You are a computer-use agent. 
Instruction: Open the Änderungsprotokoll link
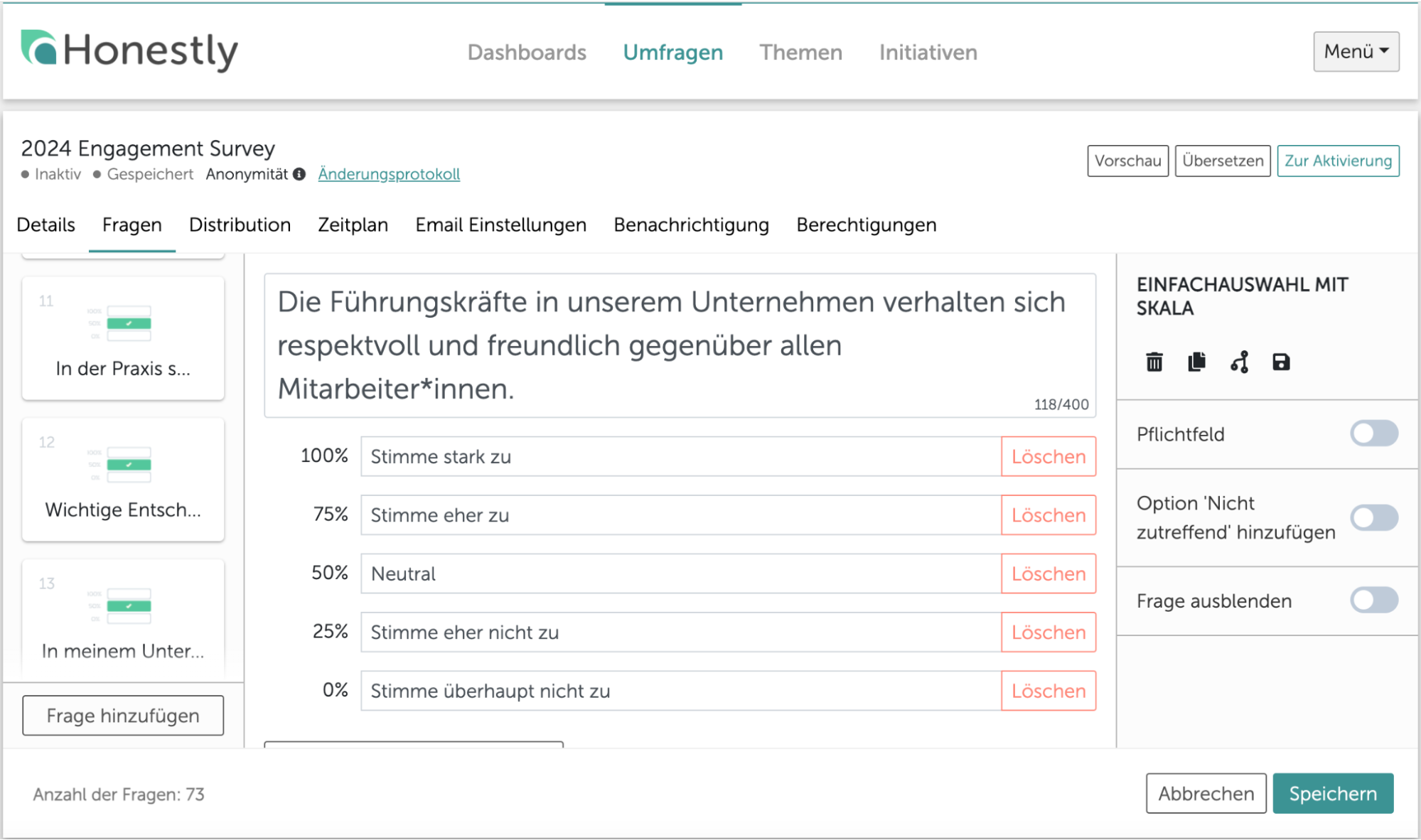(389, 174)
